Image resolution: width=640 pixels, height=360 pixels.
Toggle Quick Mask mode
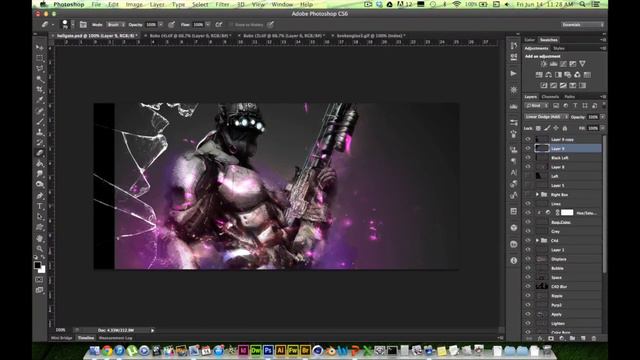(39, 280)
